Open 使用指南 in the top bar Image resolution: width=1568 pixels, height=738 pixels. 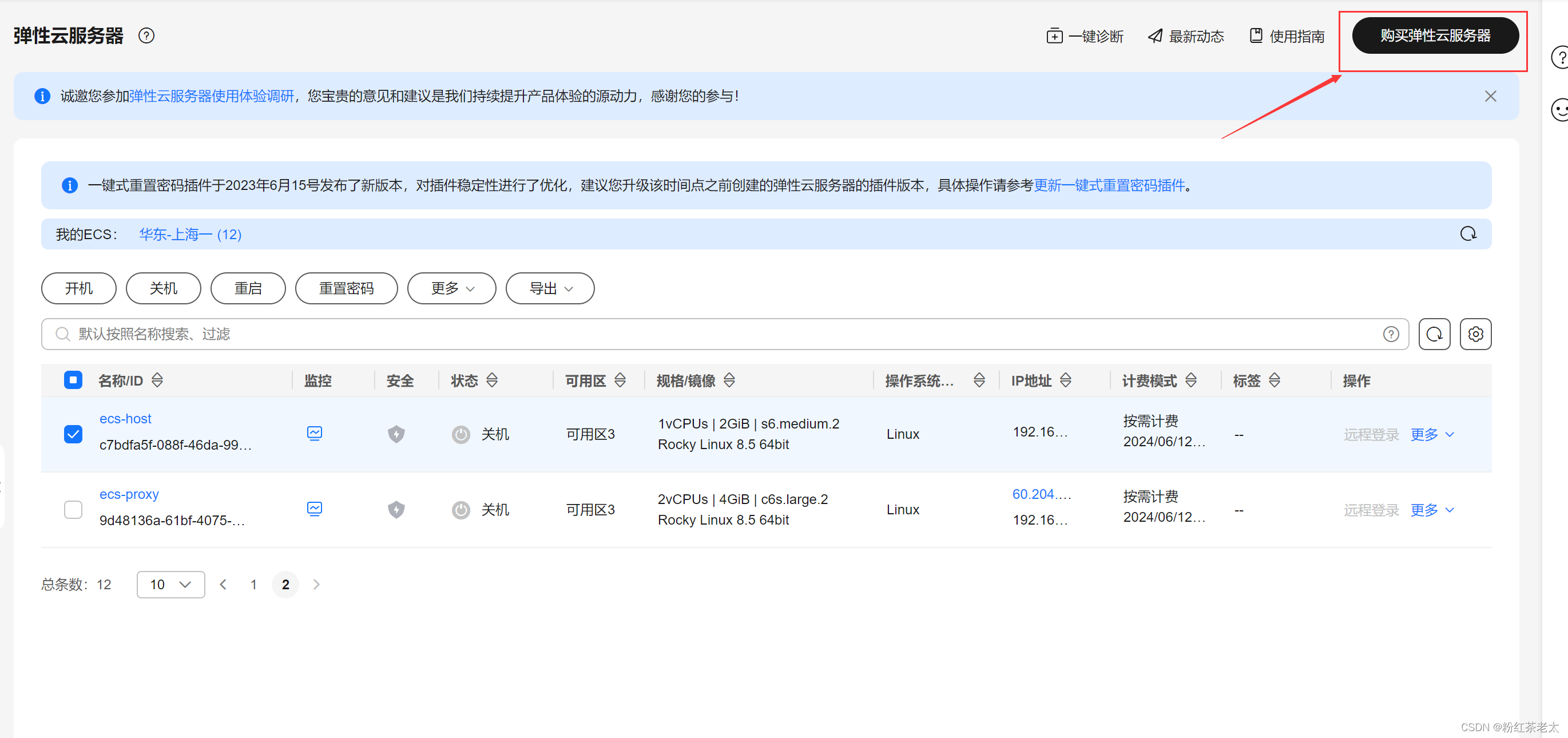(1287, 36)
